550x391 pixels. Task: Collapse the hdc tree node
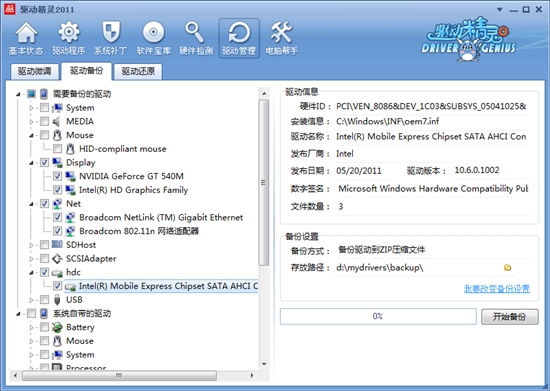(x=32, y=272)
